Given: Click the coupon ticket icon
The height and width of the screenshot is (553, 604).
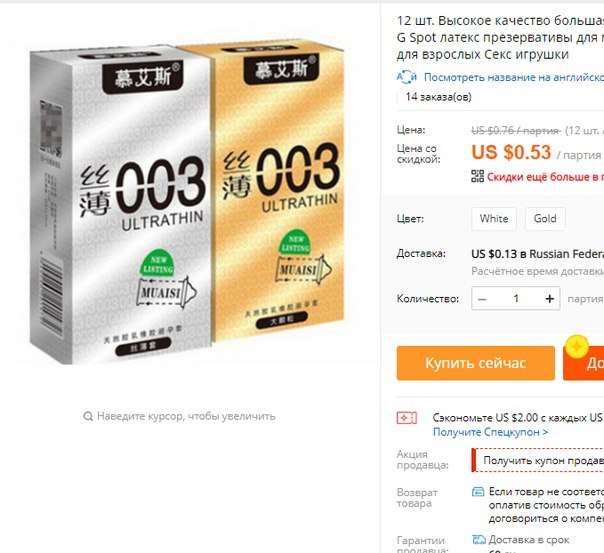Looking at the screenshot, I should tap(407, 418).
